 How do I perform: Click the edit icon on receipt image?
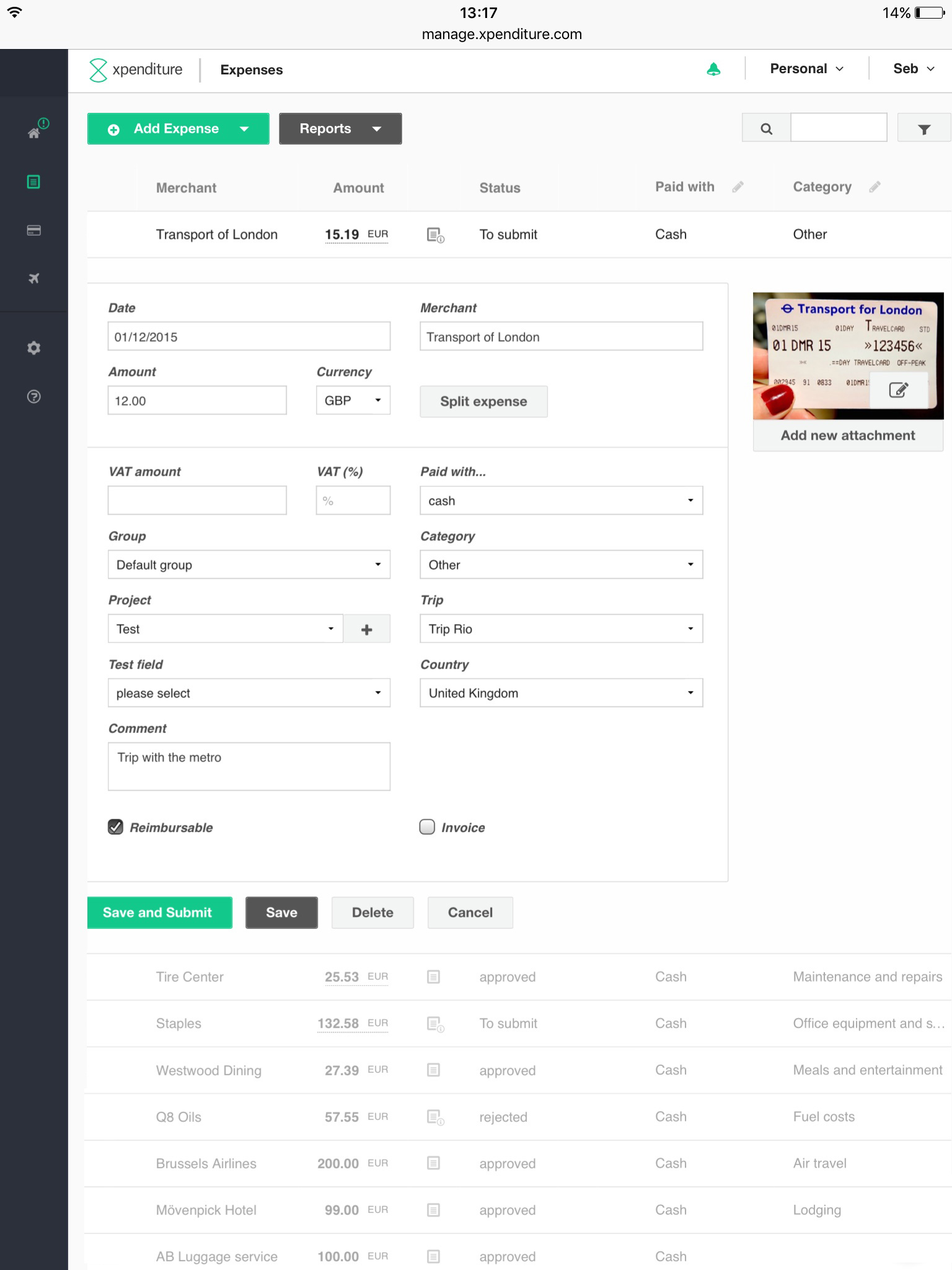(898, 390)
